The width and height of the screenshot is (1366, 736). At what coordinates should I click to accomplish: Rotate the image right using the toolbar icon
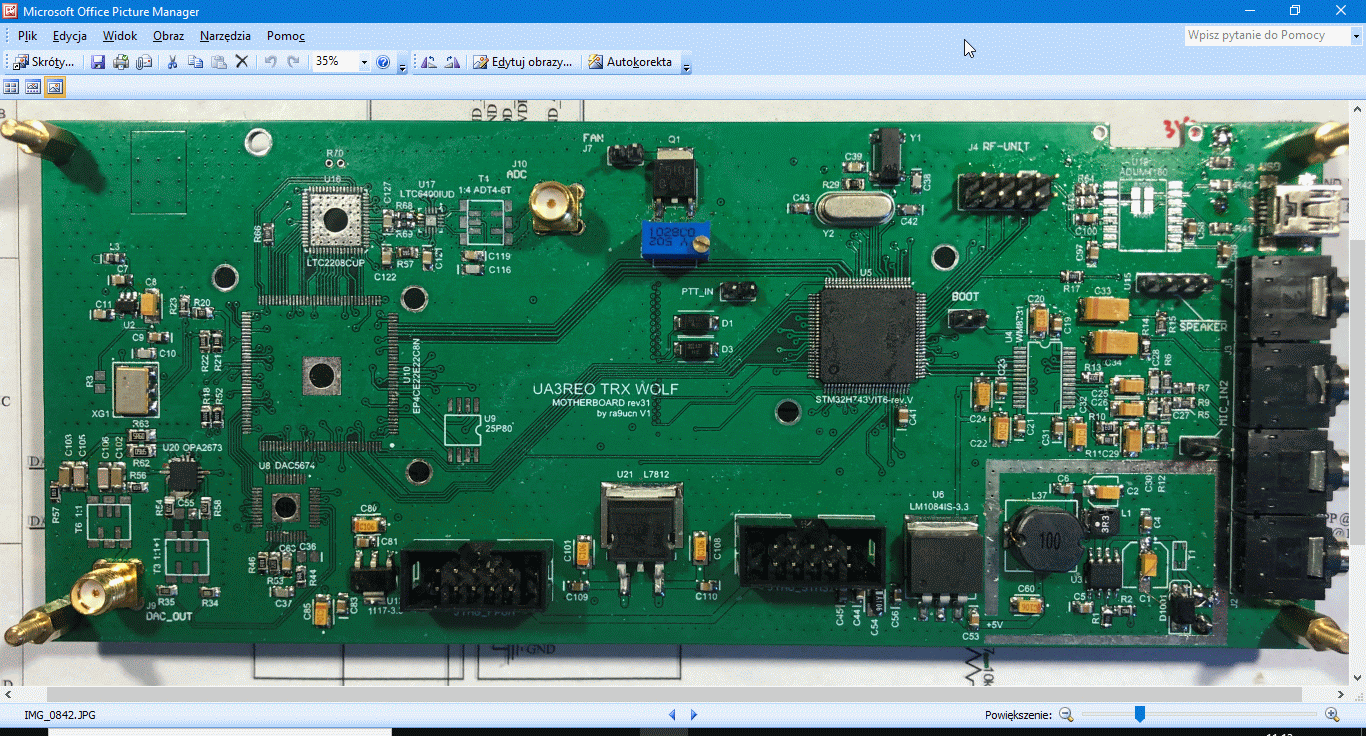click(x=452, y=62)
